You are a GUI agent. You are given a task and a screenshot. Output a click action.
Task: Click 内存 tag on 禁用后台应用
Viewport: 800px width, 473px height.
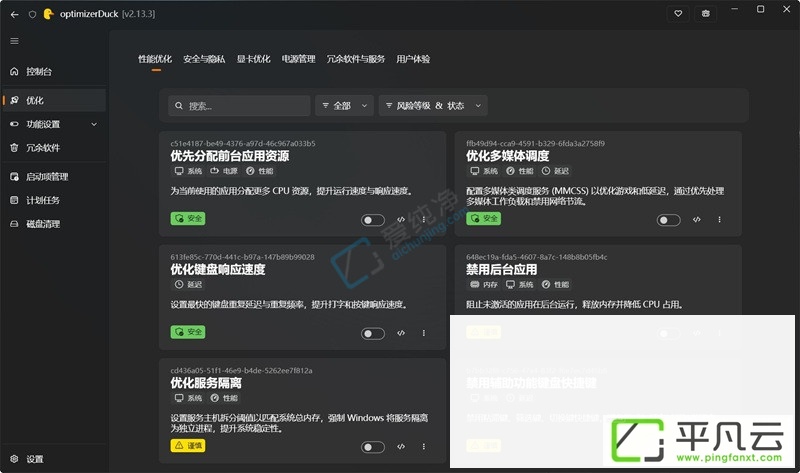click(x=484, y=284)
